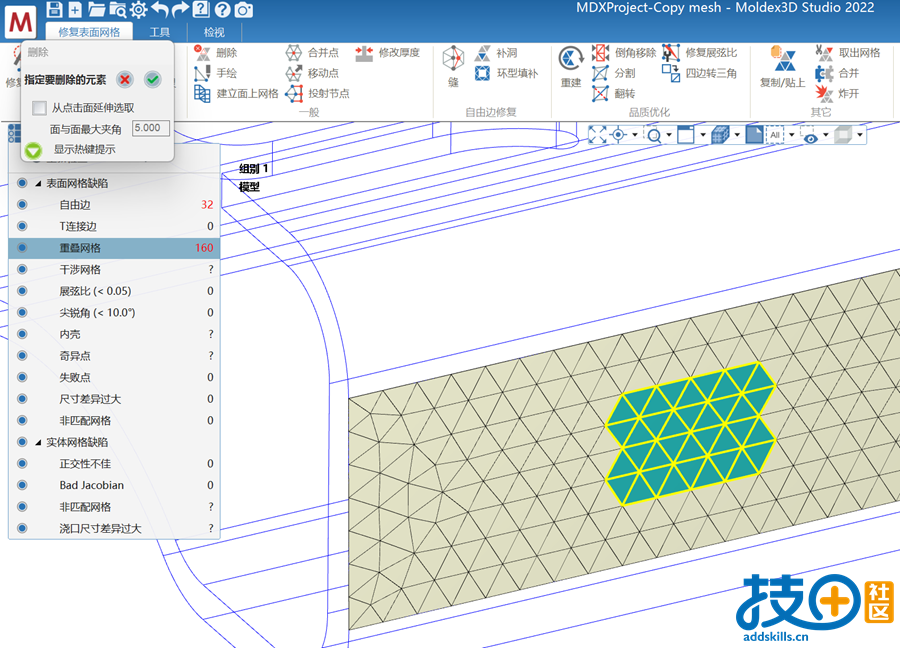The image size is (900, 648).
Task: Select the 环型填补 tool
Action: tap(506, 73)
